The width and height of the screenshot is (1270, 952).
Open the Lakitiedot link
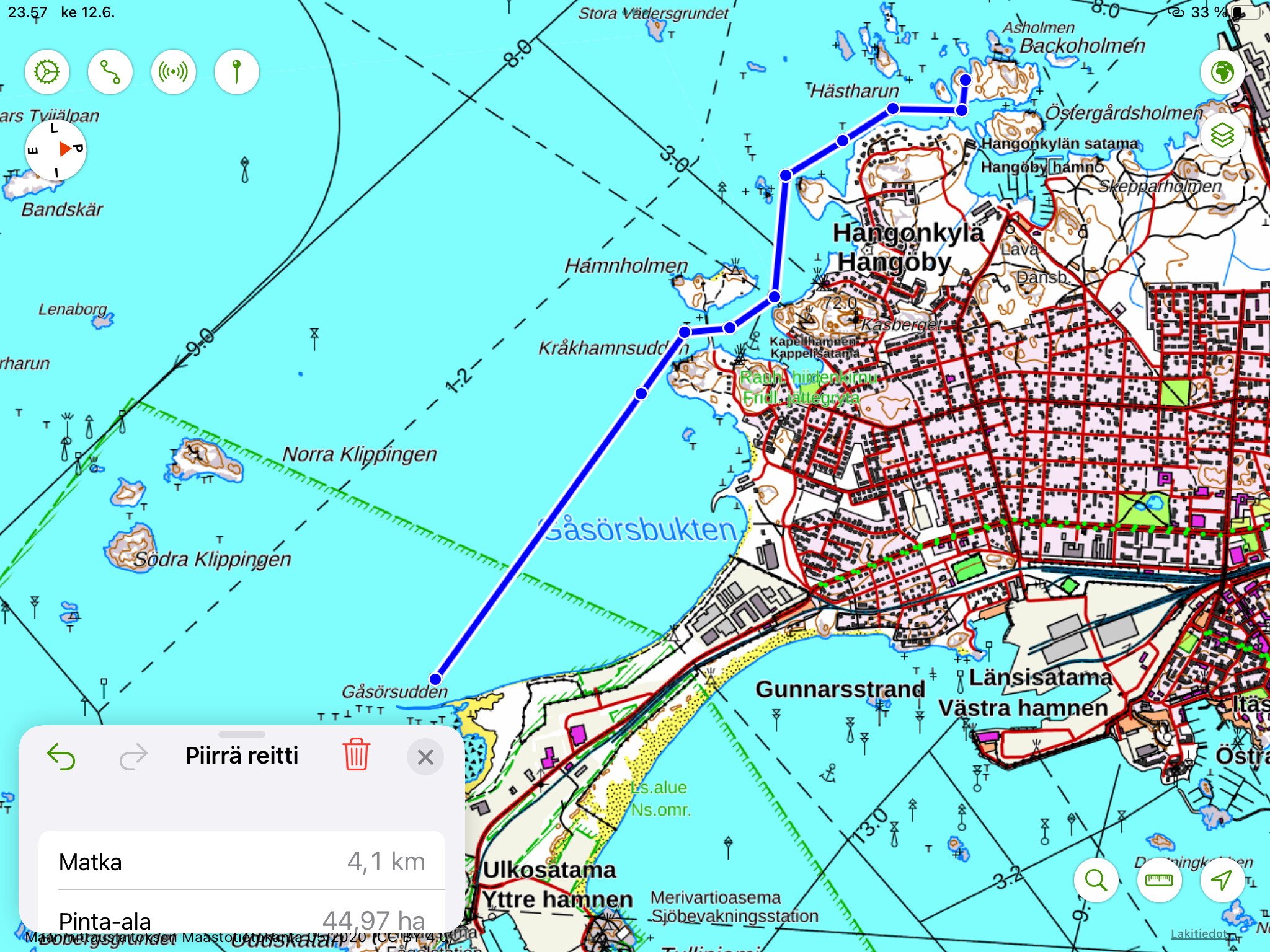tap(1199, 933)
